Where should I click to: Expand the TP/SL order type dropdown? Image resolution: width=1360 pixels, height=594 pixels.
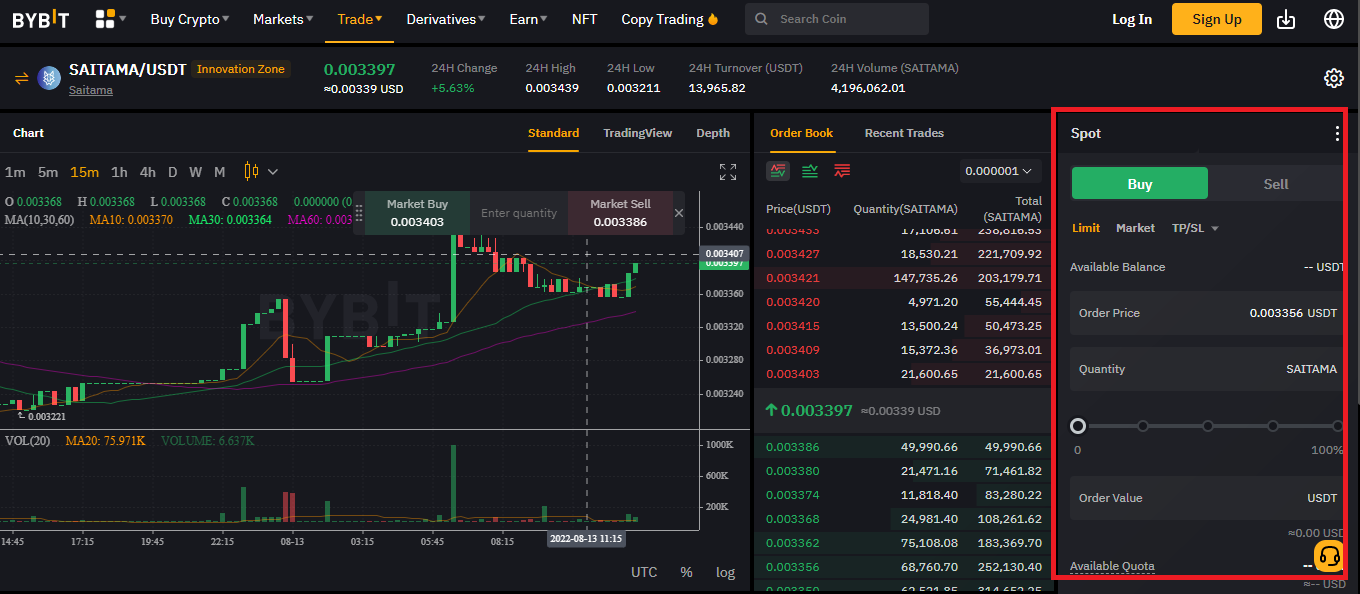[1195, 228]
